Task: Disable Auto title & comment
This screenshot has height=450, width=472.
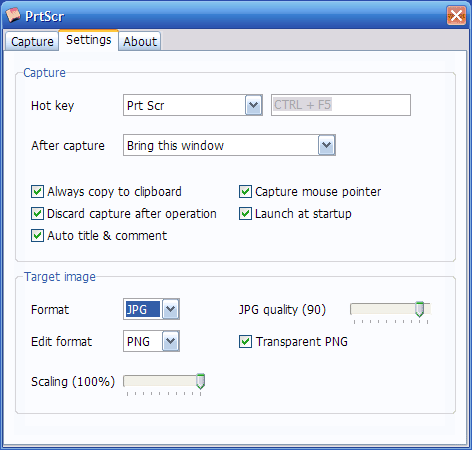Action: [37, 236]
